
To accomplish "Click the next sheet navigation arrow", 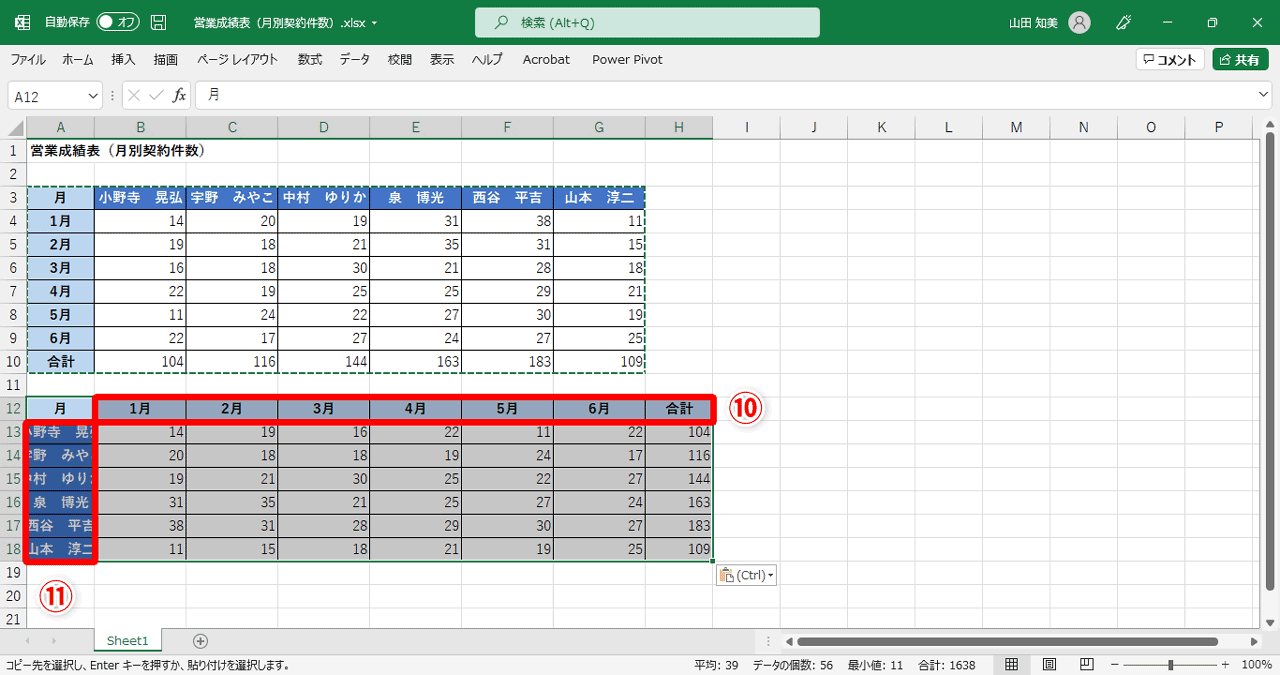I will point(54,641).
